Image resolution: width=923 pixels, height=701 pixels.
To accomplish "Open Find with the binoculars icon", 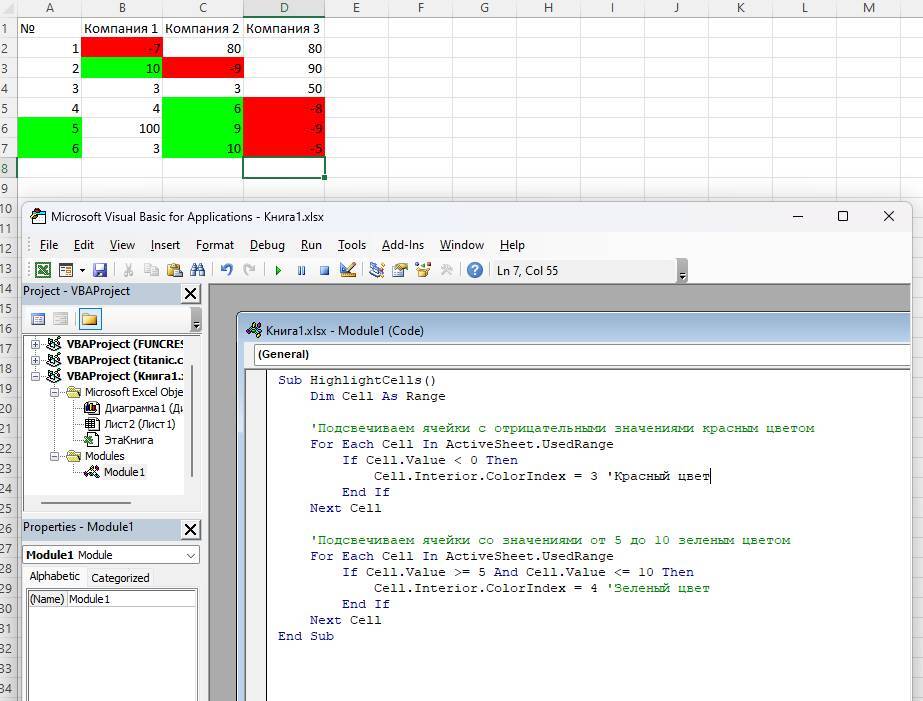I will (198, 270).
